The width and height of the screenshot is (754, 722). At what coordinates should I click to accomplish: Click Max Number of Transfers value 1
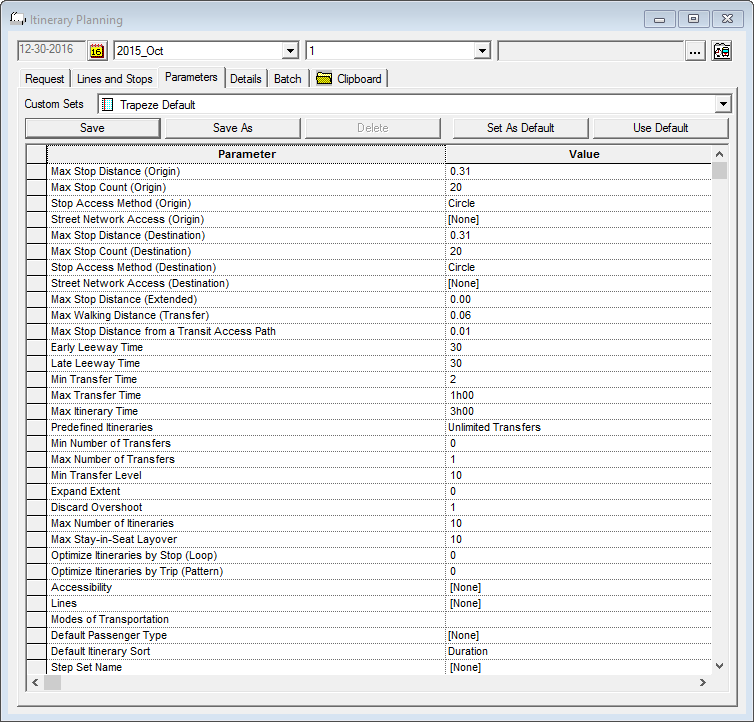tap(578, 459)
